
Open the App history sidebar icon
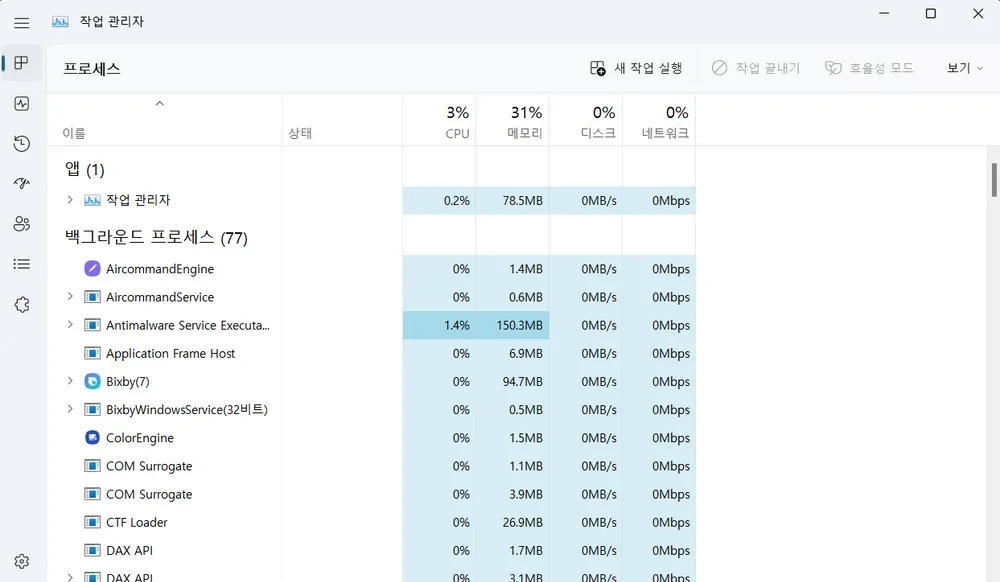click(22, 143)
